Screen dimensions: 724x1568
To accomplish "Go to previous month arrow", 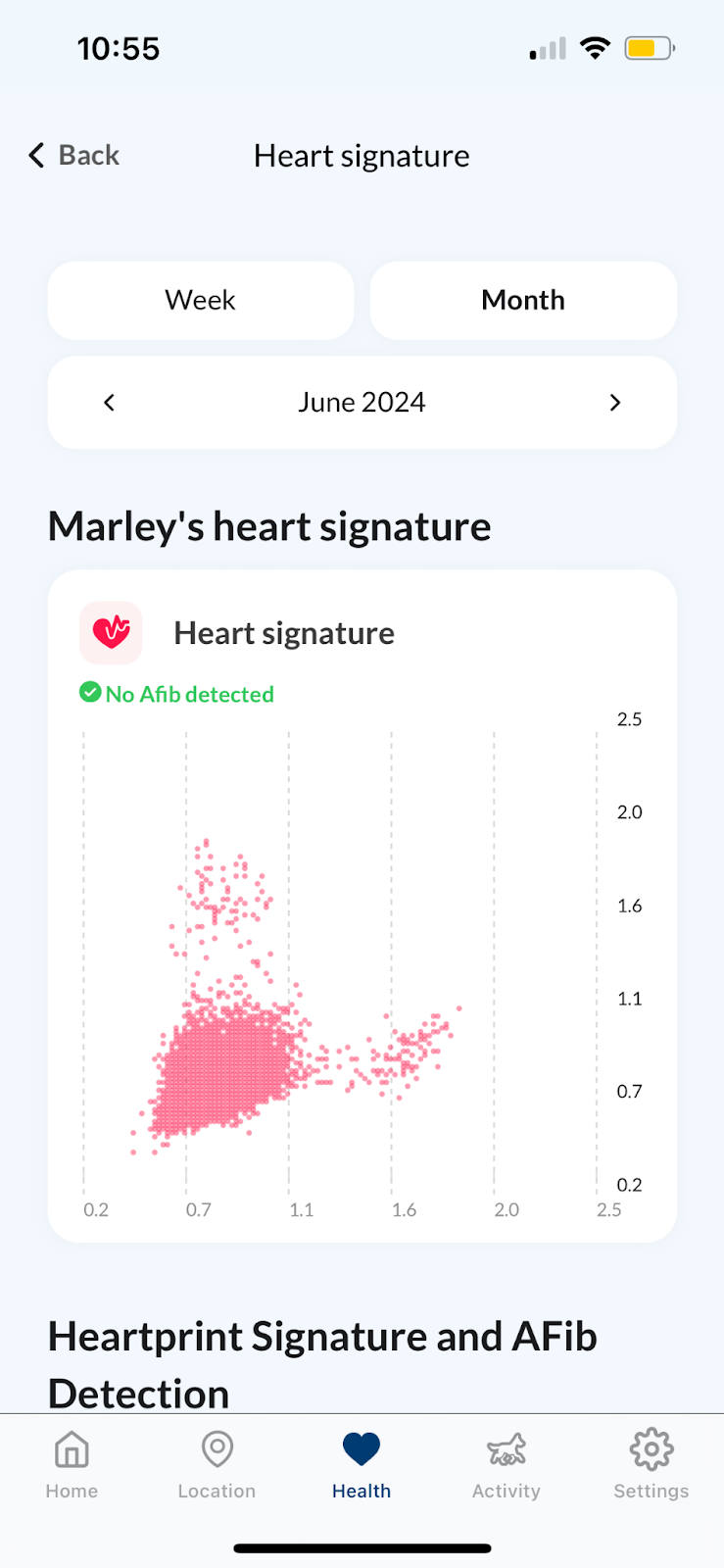I will pos(110,403).
